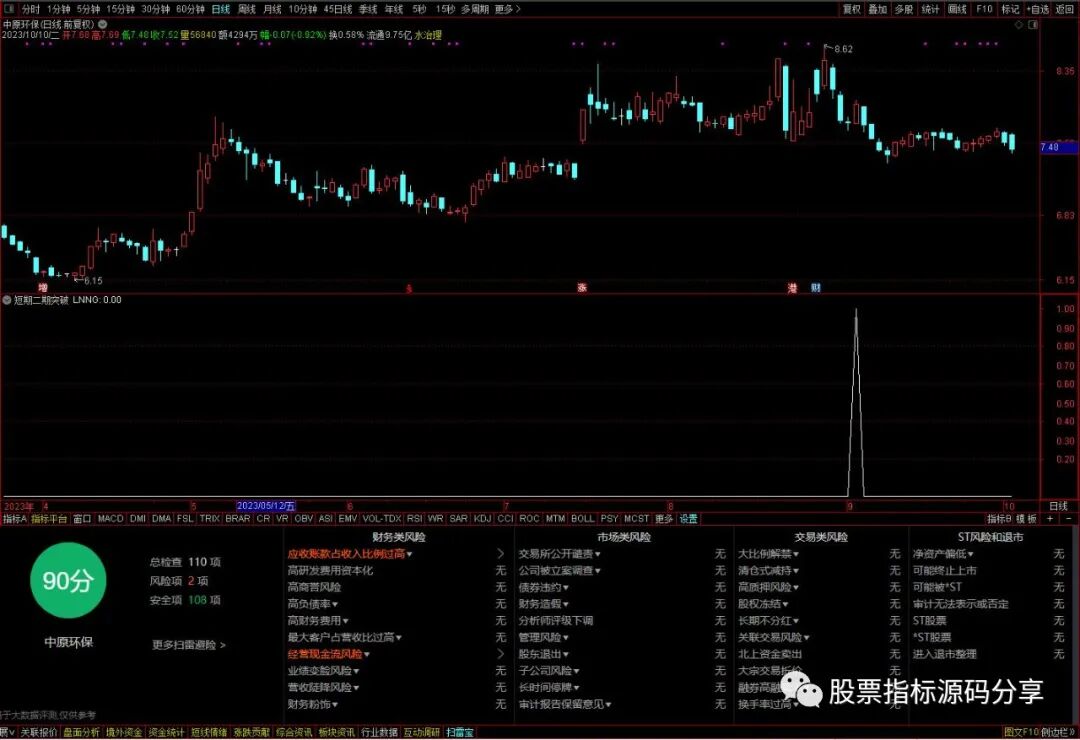The height and width of the screenshot is (740, 1080).
Task: Add stock via +自选 button
Action: 1038,9
